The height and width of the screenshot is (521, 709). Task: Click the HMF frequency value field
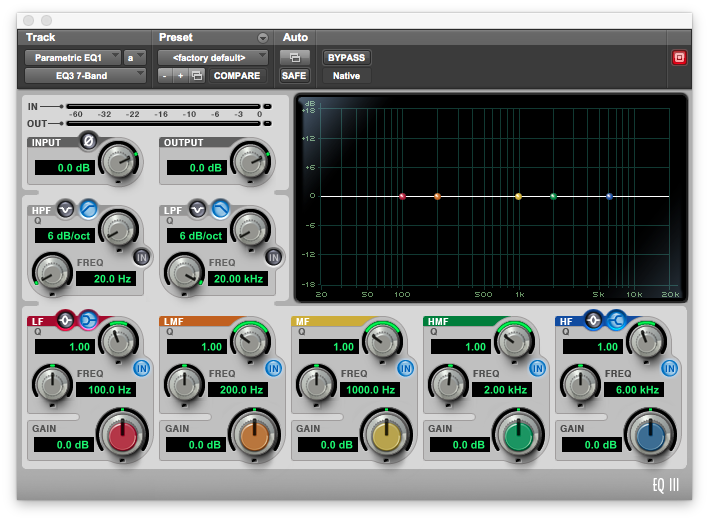pos(502,389)
